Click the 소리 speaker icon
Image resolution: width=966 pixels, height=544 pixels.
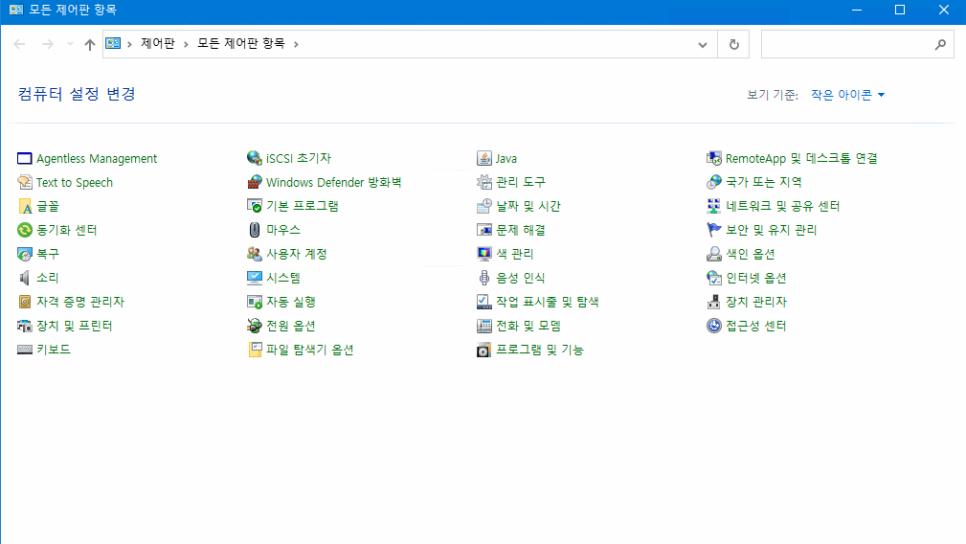25,278
